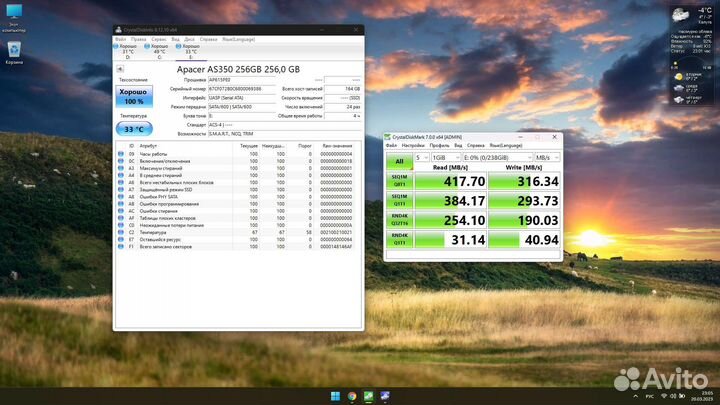Switch to CrystalDiskInfo on the taskbar
720x405 pixels.
[385, 396]
